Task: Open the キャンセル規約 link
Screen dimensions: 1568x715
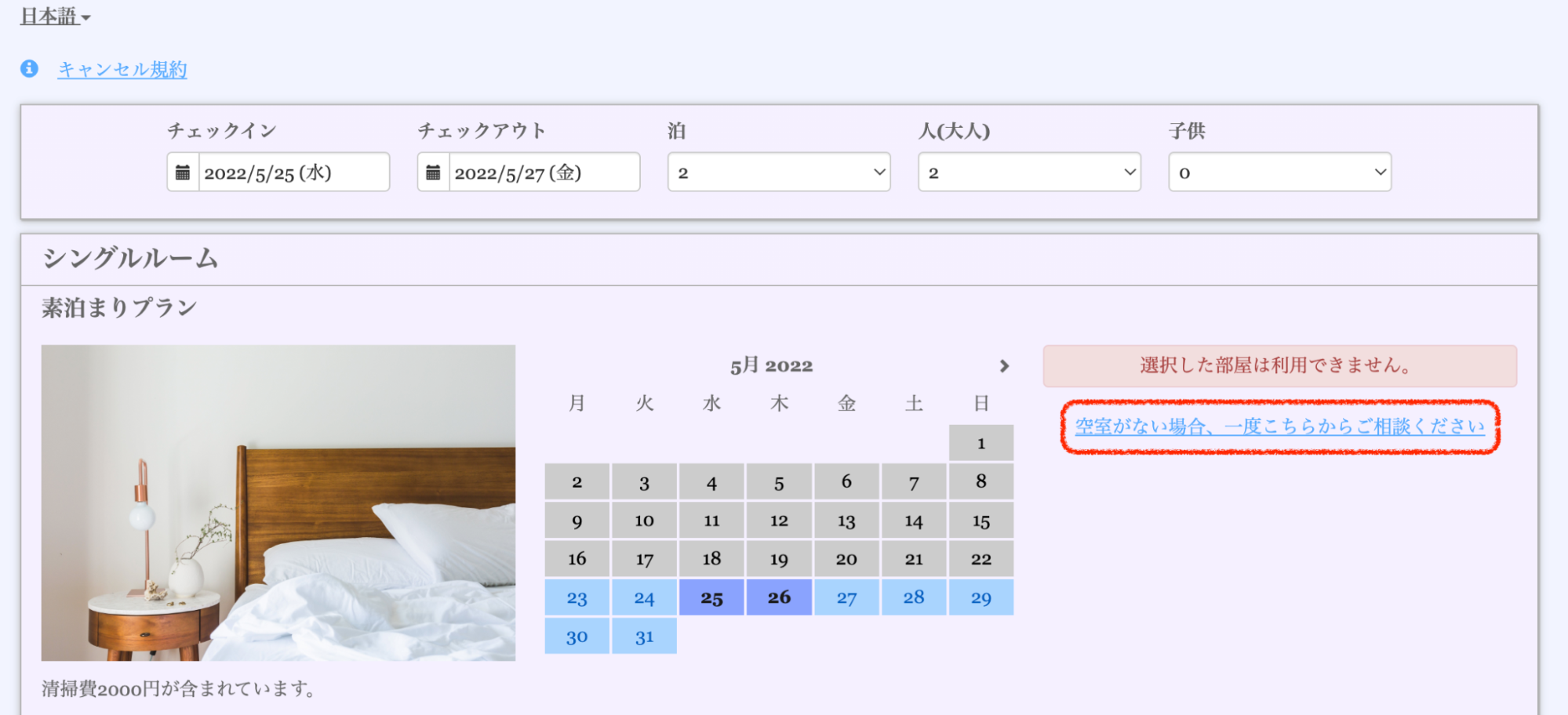Action: point(122,70)
